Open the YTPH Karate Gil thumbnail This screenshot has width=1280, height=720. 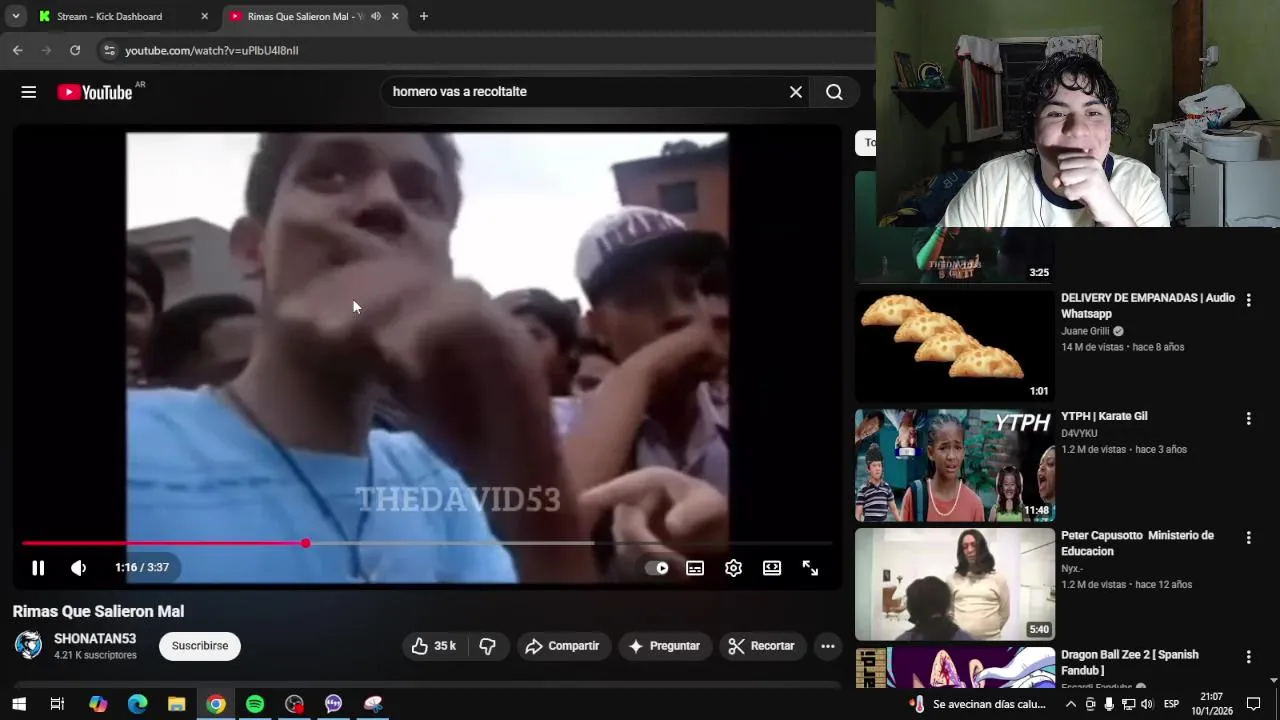coord(955,465)
